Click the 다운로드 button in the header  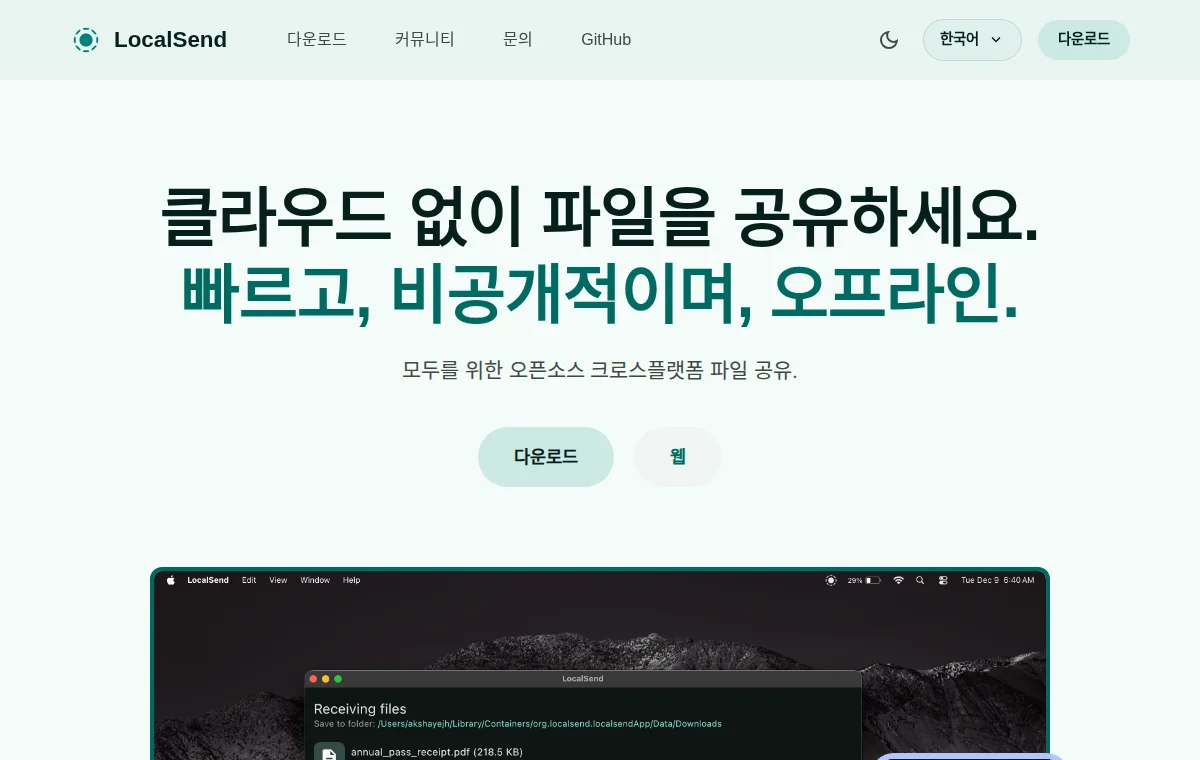[1084, 40]
